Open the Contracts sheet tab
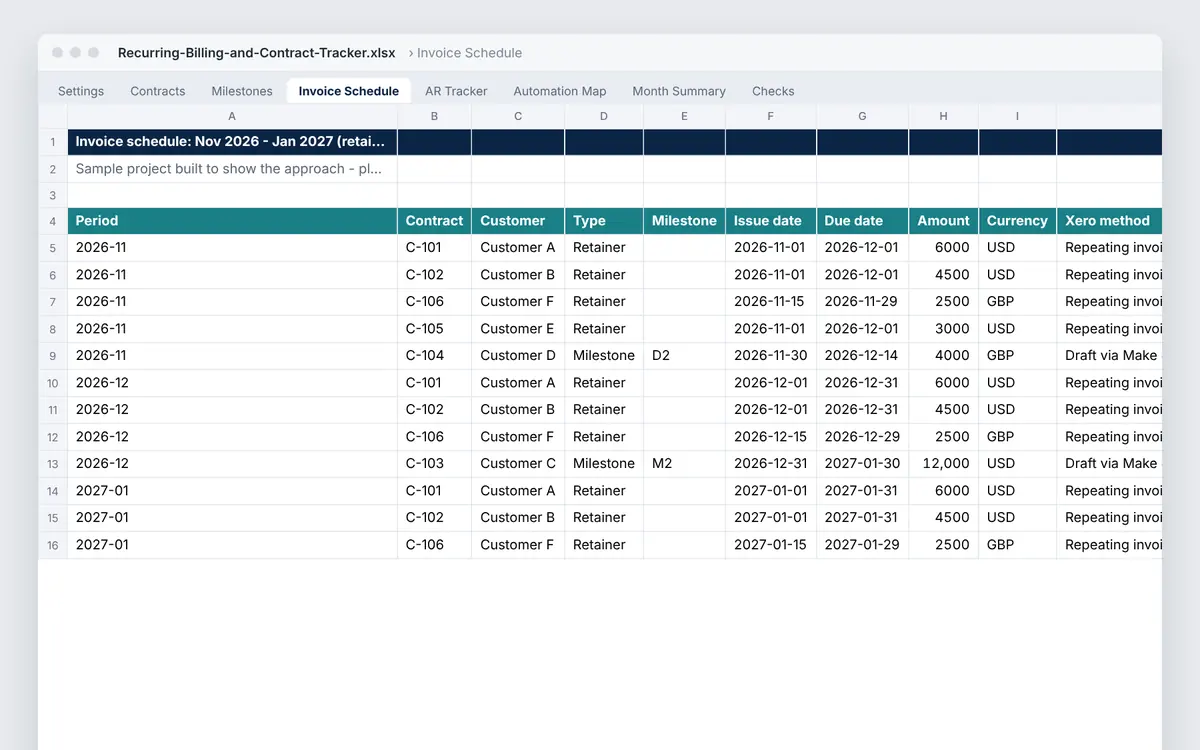 click(158, 91)
